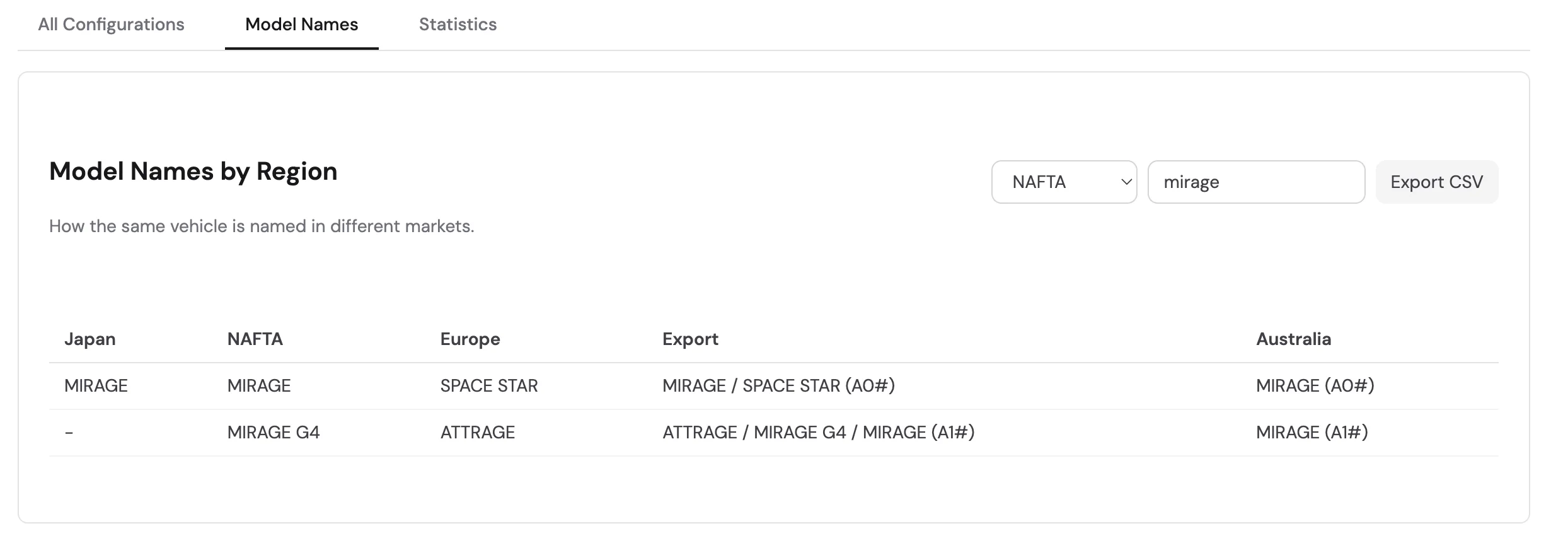Open the Statistics tab

coord(458,24)
